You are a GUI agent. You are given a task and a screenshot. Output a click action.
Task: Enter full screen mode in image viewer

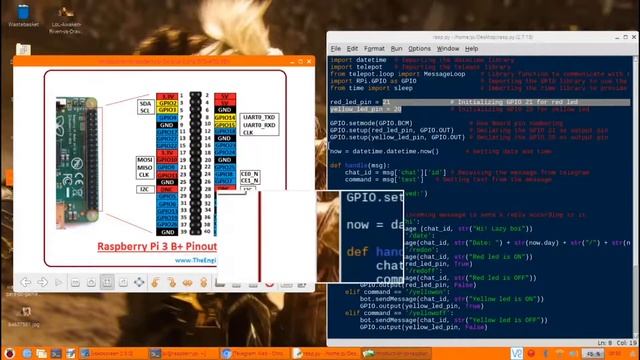pos(139,282)
